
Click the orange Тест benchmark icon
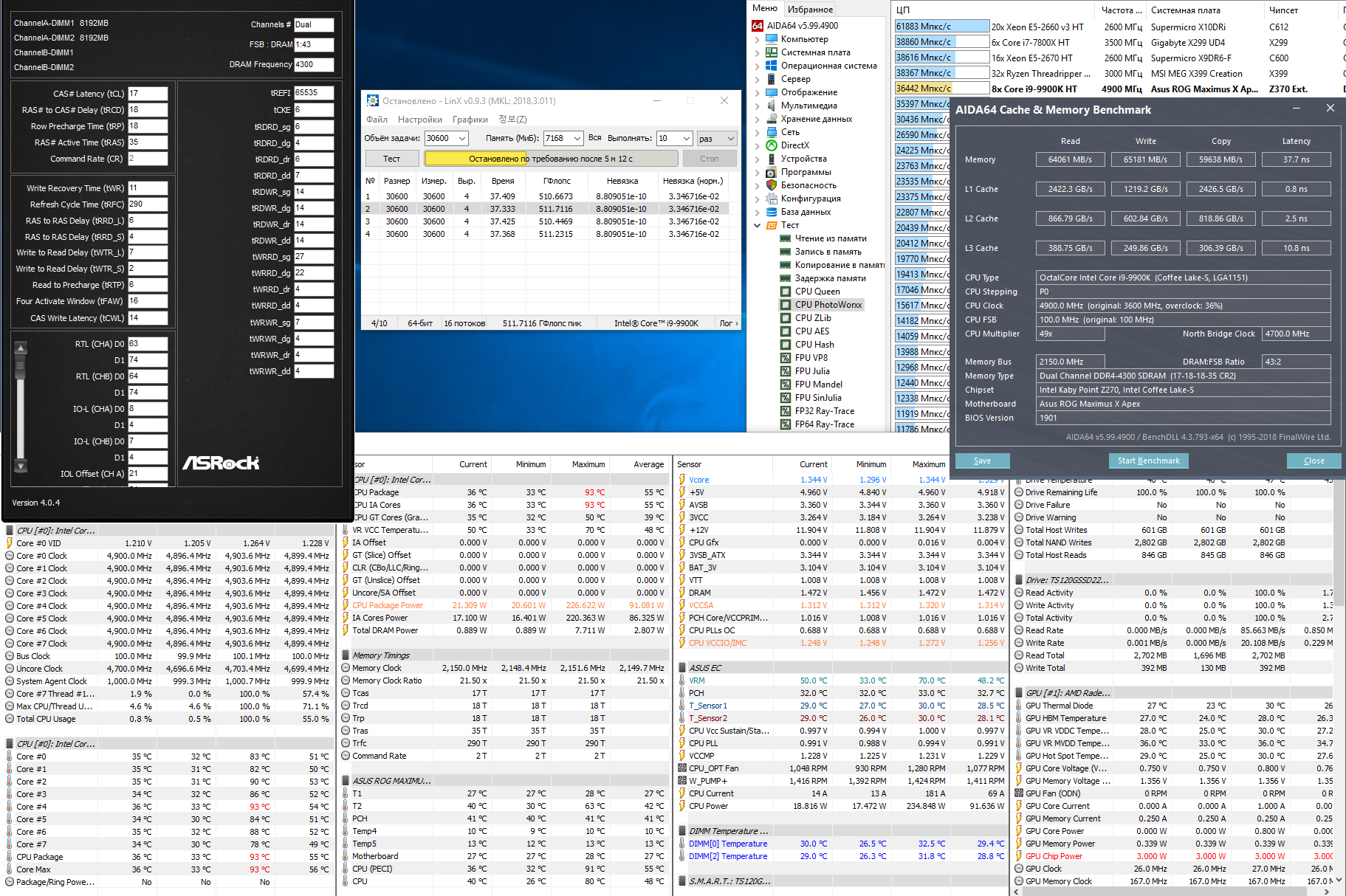tap(772, 225)
